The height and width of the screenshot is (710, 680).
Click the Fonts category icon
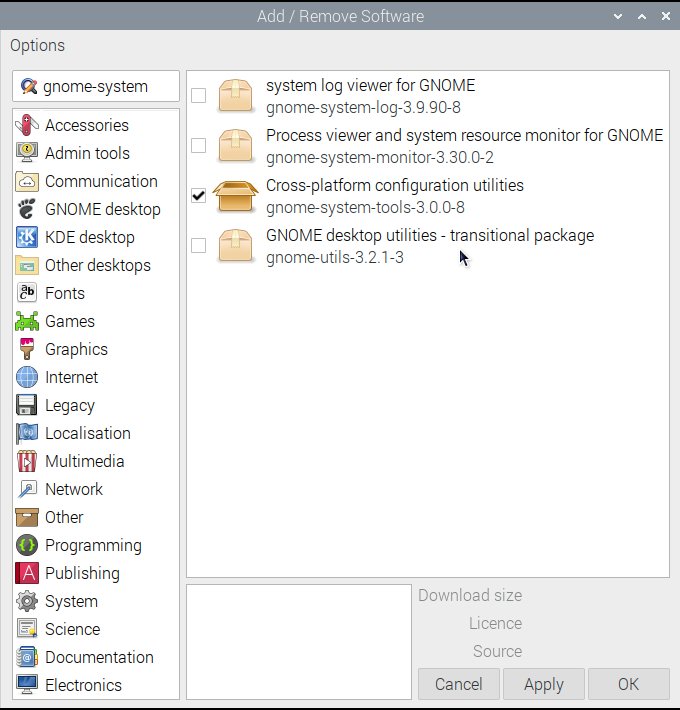click(27, 293)
